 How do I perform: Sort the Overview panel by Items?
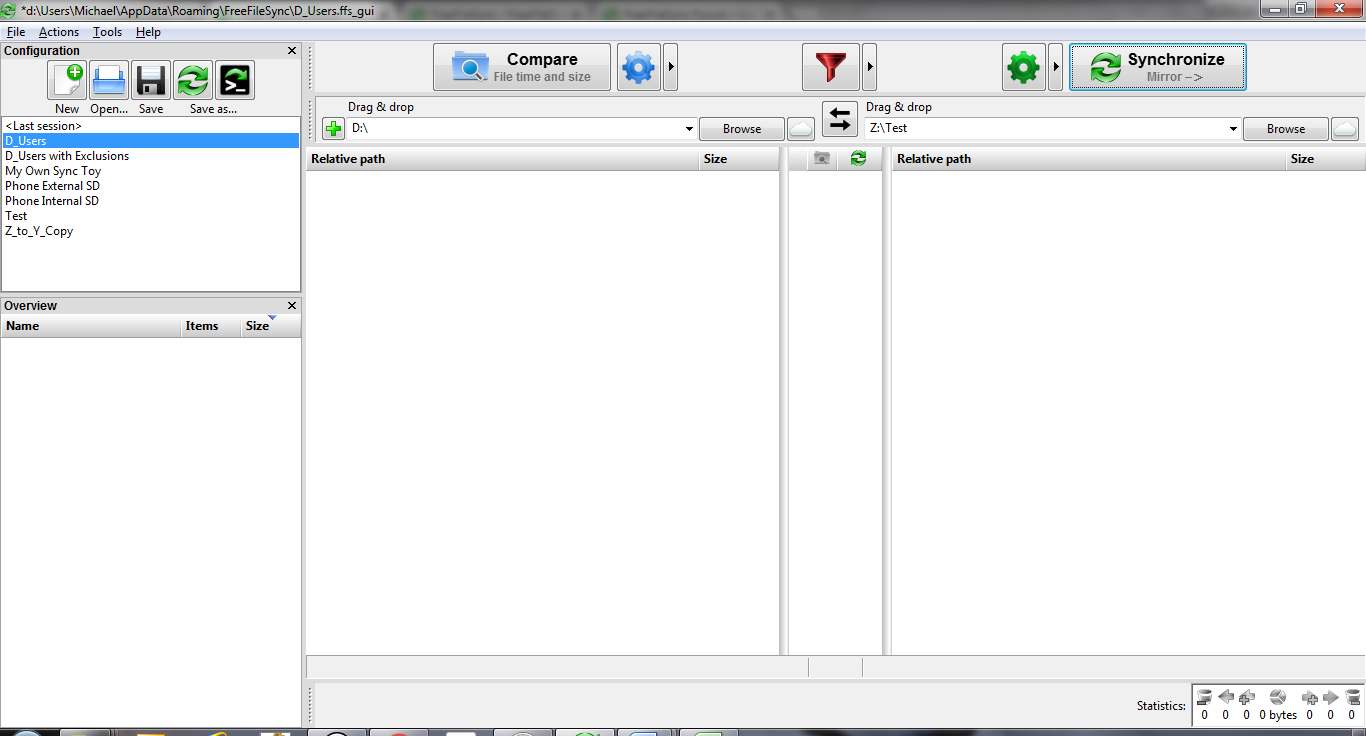coord(211,326)
